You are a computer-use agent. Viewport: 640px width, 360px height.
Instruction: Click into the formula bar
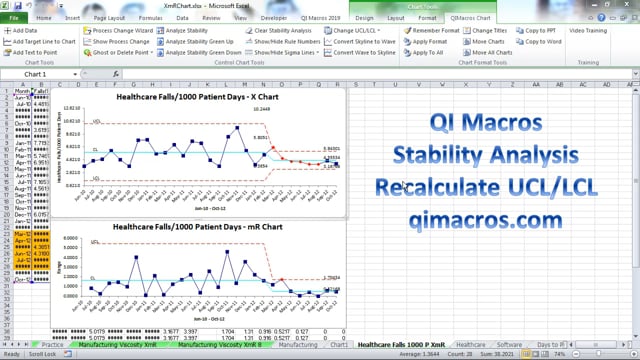[x=376, y=74]
